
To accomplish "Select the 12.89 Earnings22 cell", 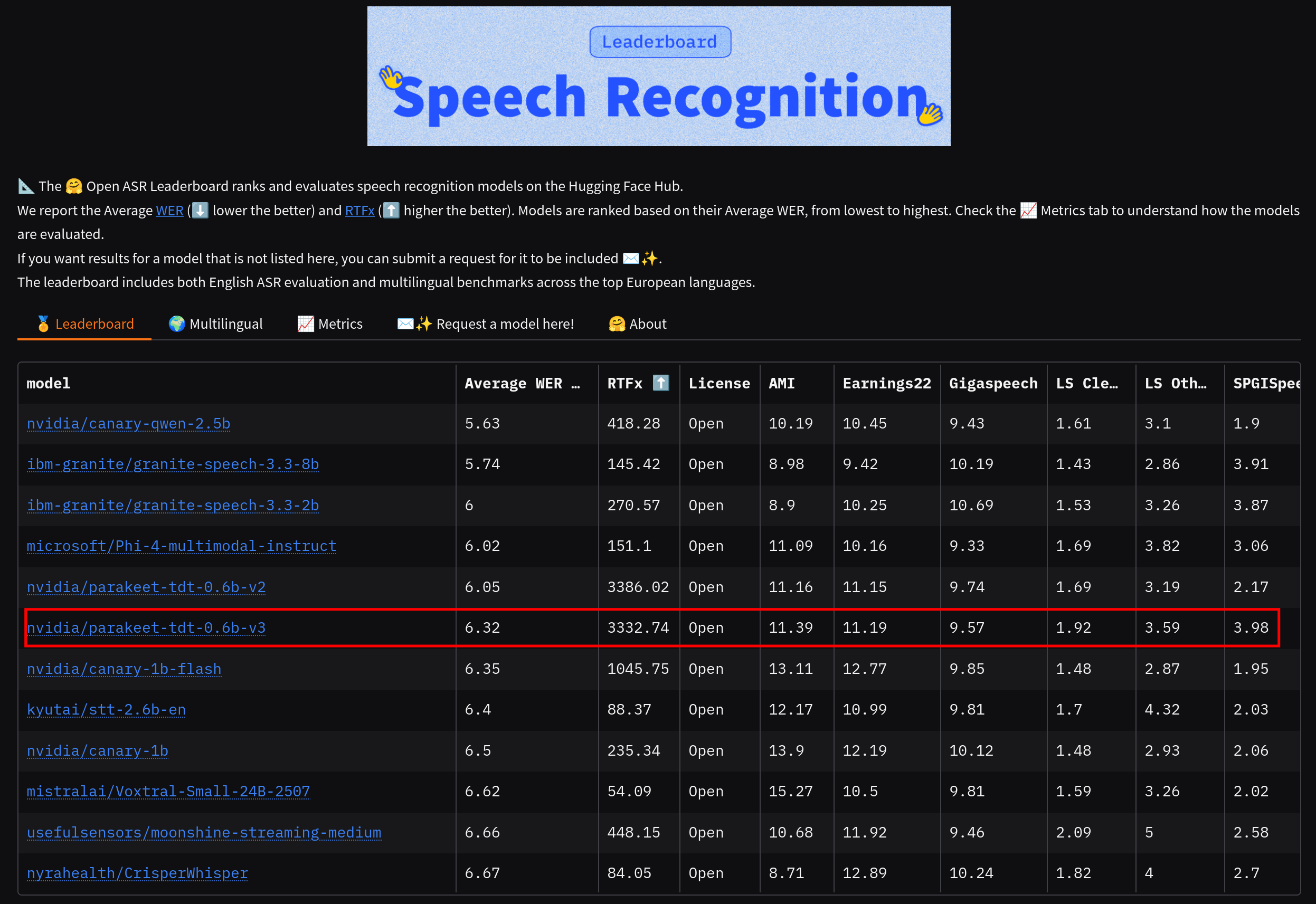I will [887, 873].
